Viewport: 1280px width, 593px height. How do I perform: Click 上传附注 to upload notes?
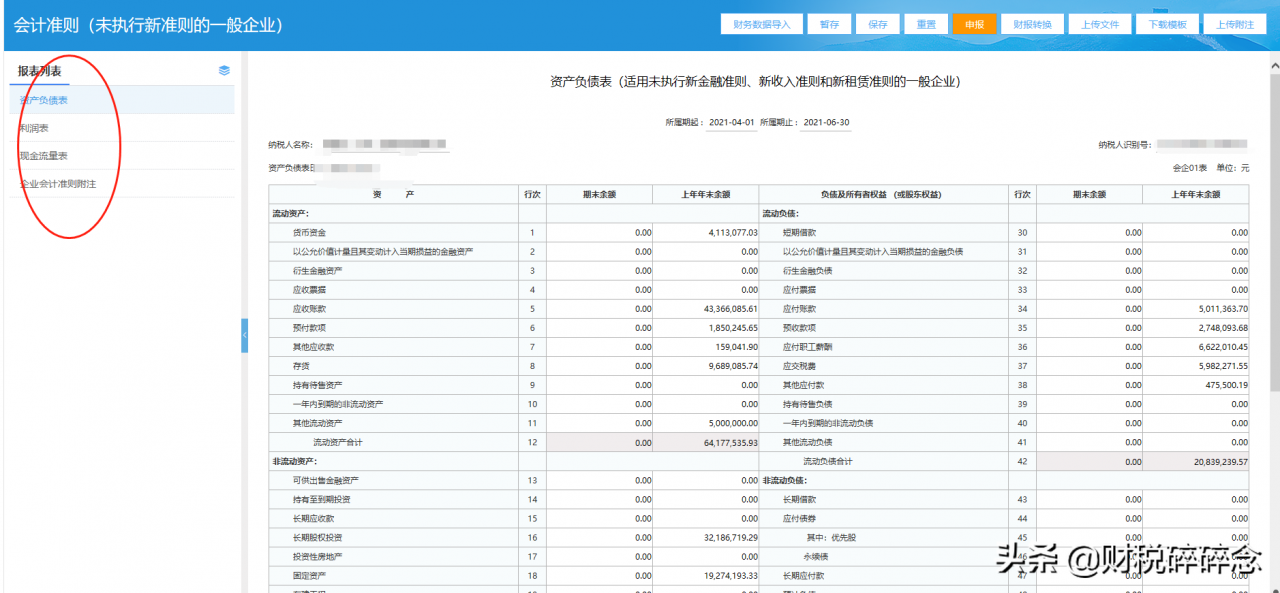(1235, 23)
